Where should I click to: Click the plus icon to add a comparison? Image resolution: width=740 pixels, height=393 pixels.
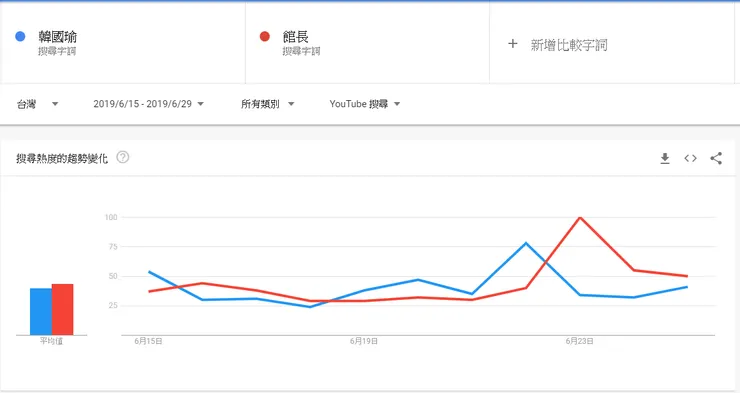coord(513,44)
